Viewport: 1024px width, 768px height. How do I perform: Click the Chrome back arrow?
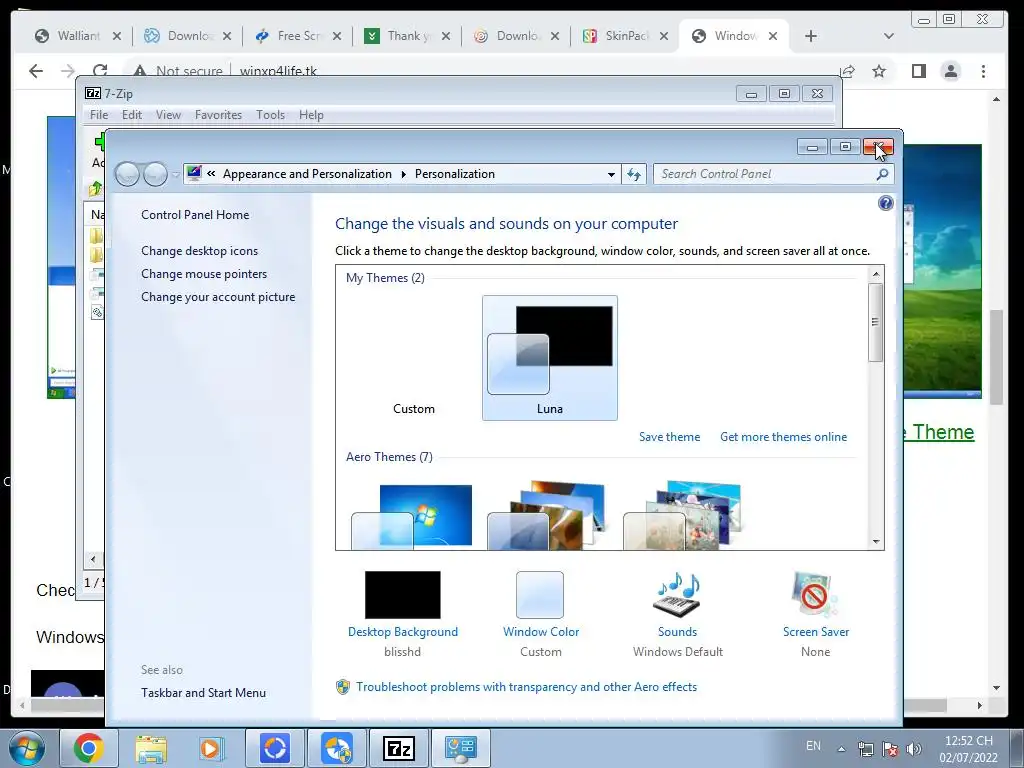click(36, 71)
